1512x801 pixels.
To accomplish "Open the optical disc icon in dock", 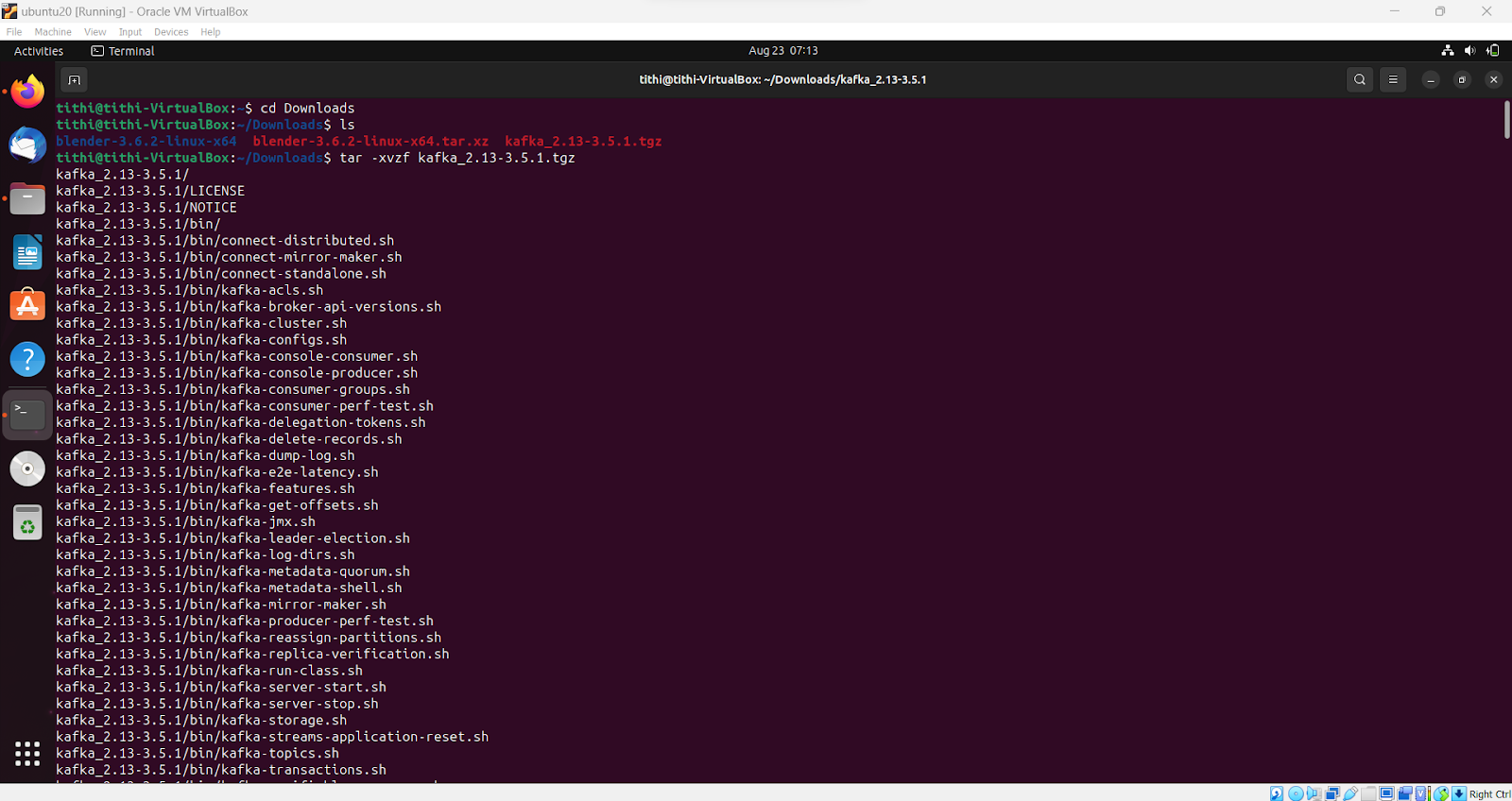I will tap(27, 469).
